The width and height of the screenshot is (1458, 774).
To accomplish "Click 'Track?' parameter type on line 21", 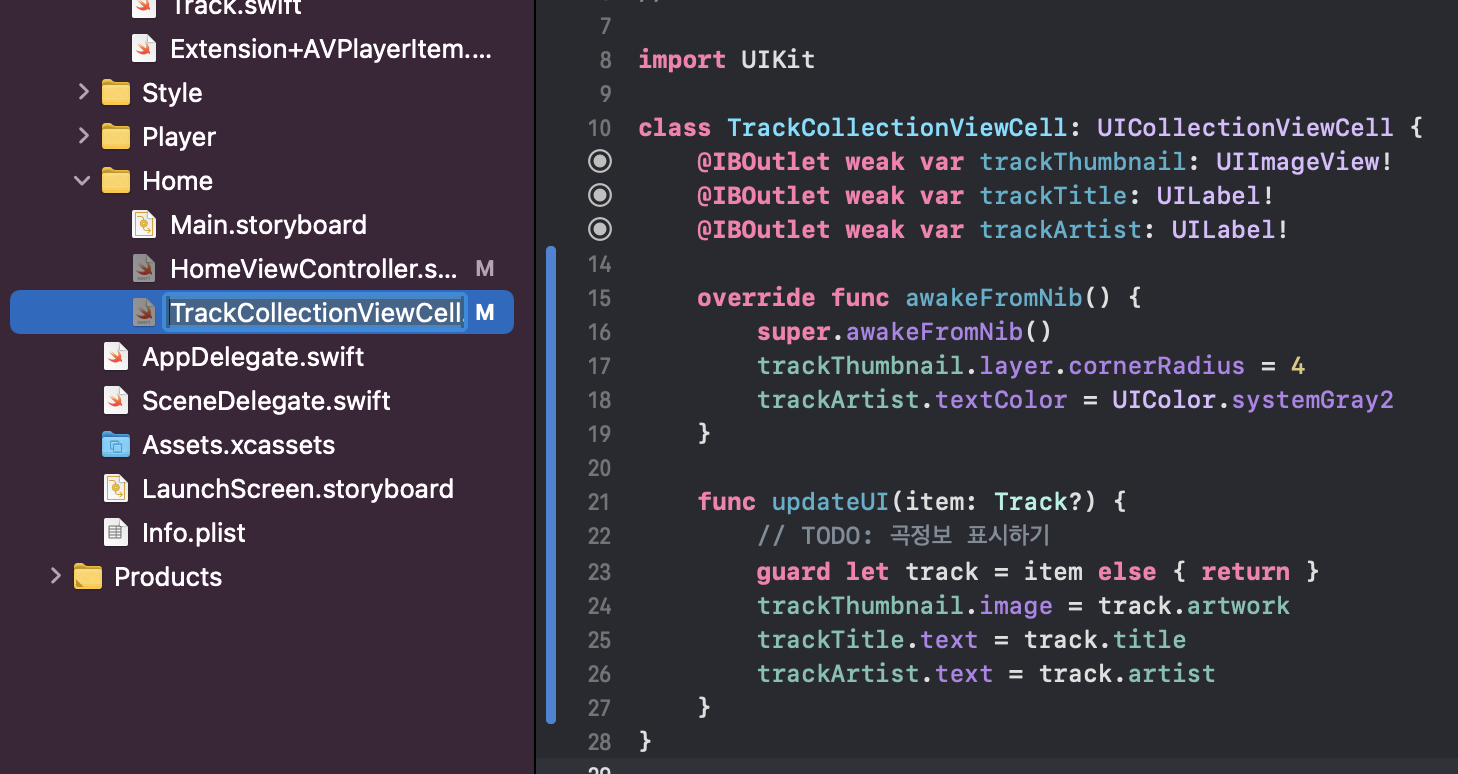I will click(x=1038, y=501).
